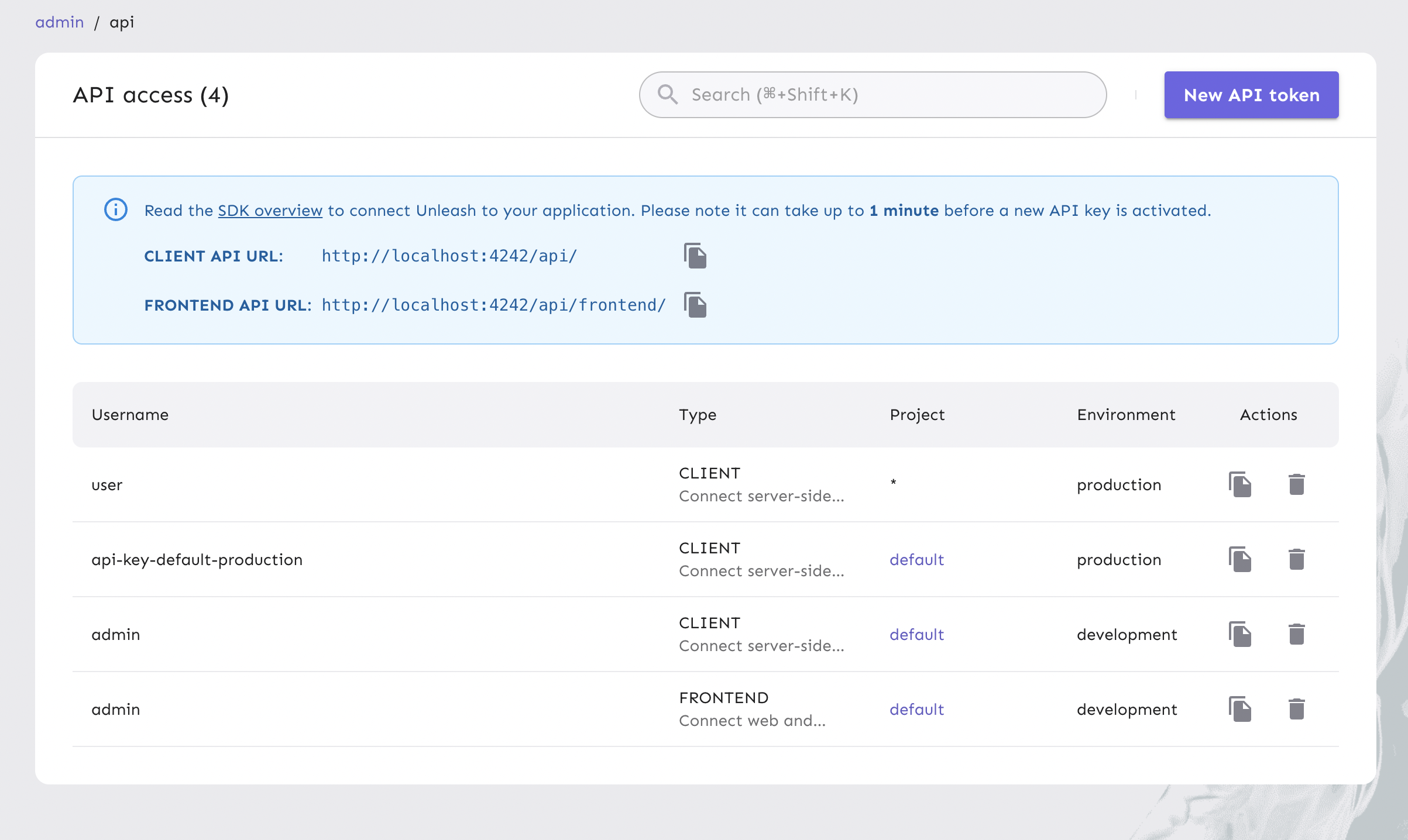Sort by the Environment column header
This screenshot has width=1408, height=840.
[x=1125, y=415]
